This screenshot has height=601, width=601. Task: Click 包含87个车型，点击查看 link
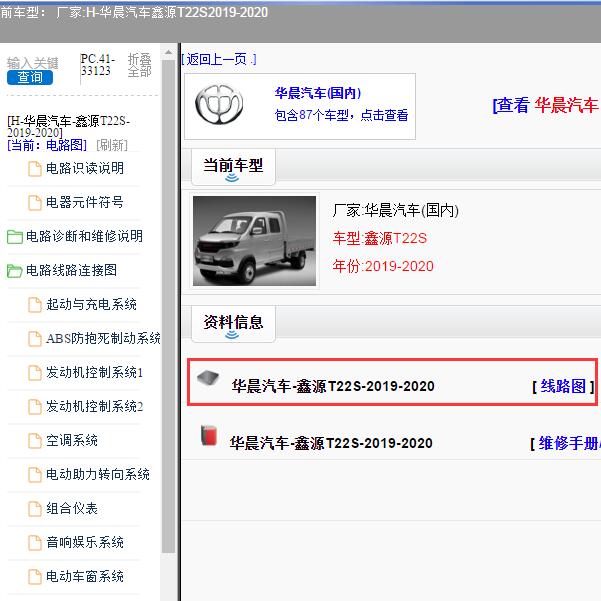[x=342, y=115]
